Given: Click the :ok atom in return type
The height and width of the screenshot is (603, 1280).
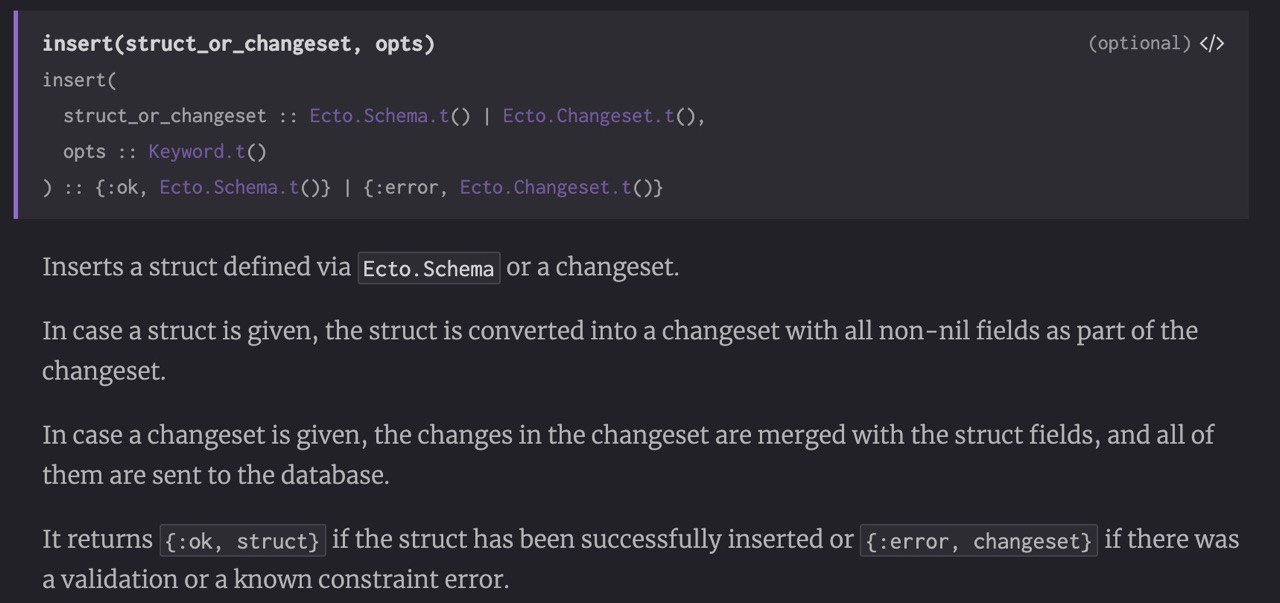Looking at the screenshot, I should pos(129,187).
